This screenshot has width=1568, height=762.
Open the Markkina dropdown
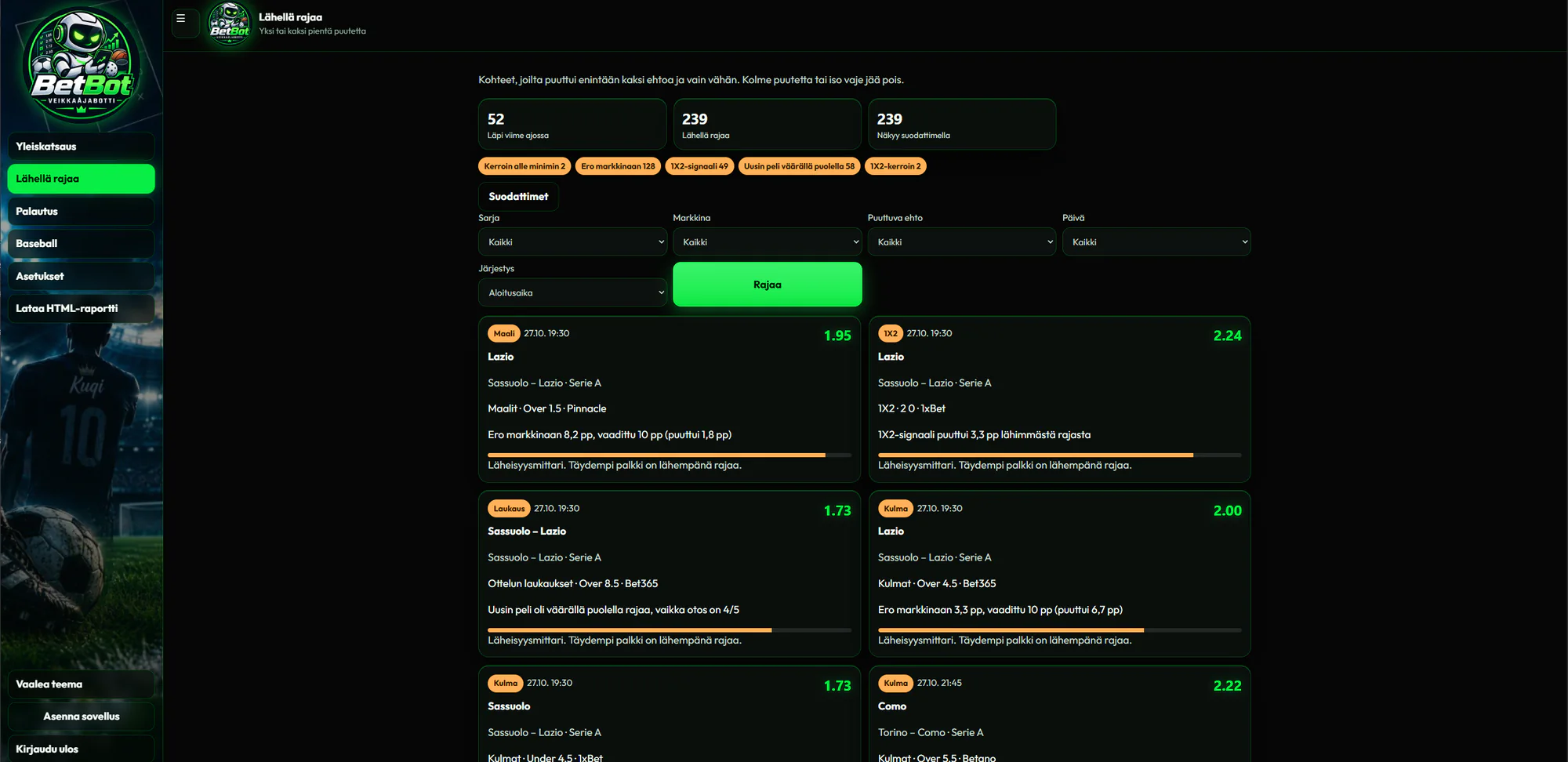[767, 242]
